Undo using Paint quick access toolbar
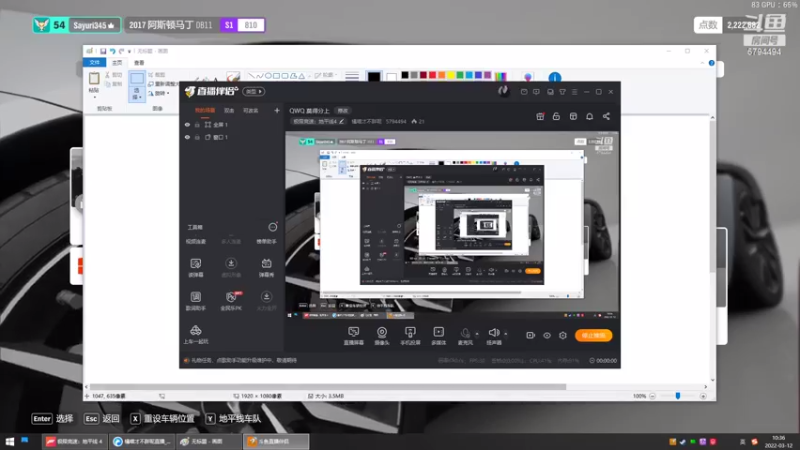 tap(112, 51)
